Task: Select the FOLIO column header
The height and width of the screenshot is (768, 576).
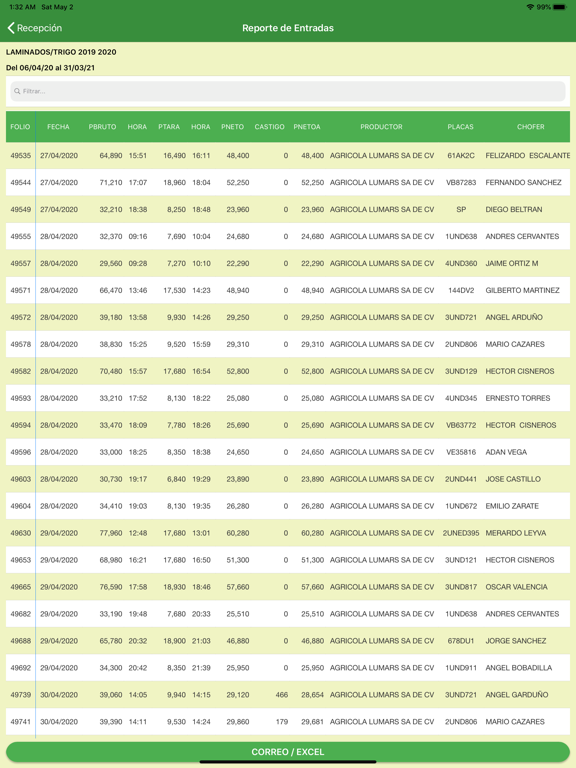Action: (x=20, y=126)
